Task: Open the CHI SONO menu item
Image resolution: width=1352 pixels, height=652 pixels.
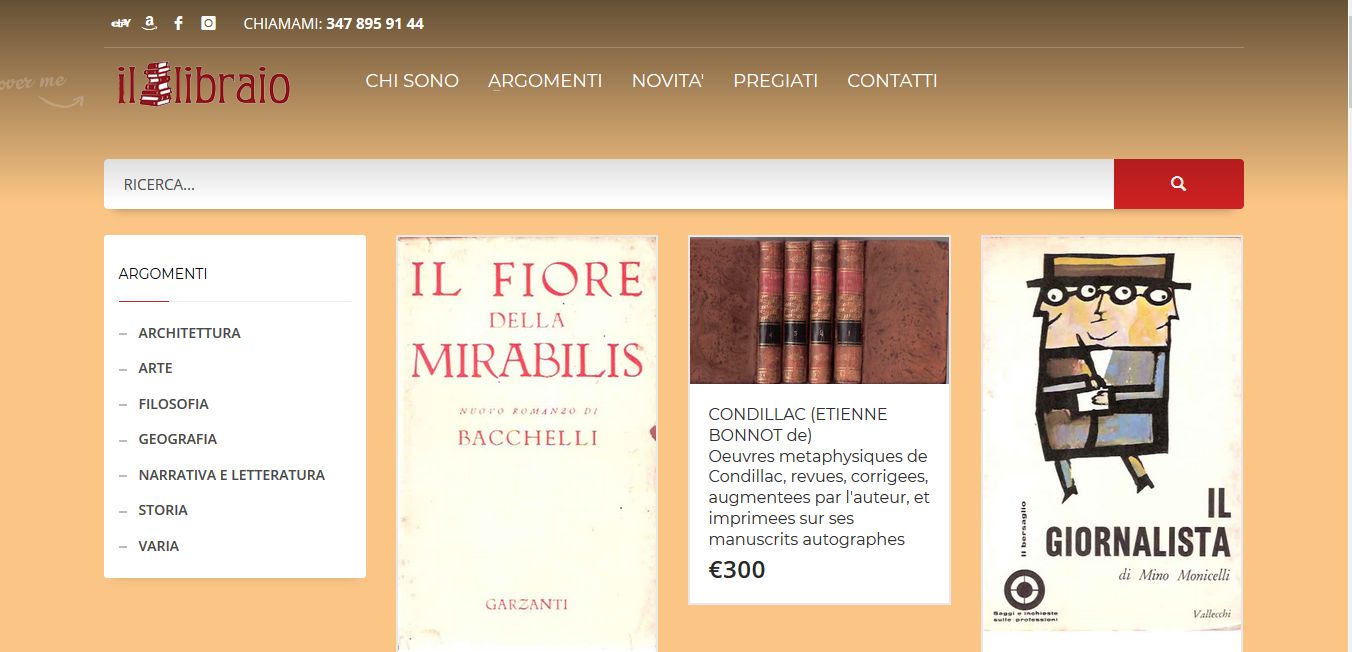Action: point(412,81)
